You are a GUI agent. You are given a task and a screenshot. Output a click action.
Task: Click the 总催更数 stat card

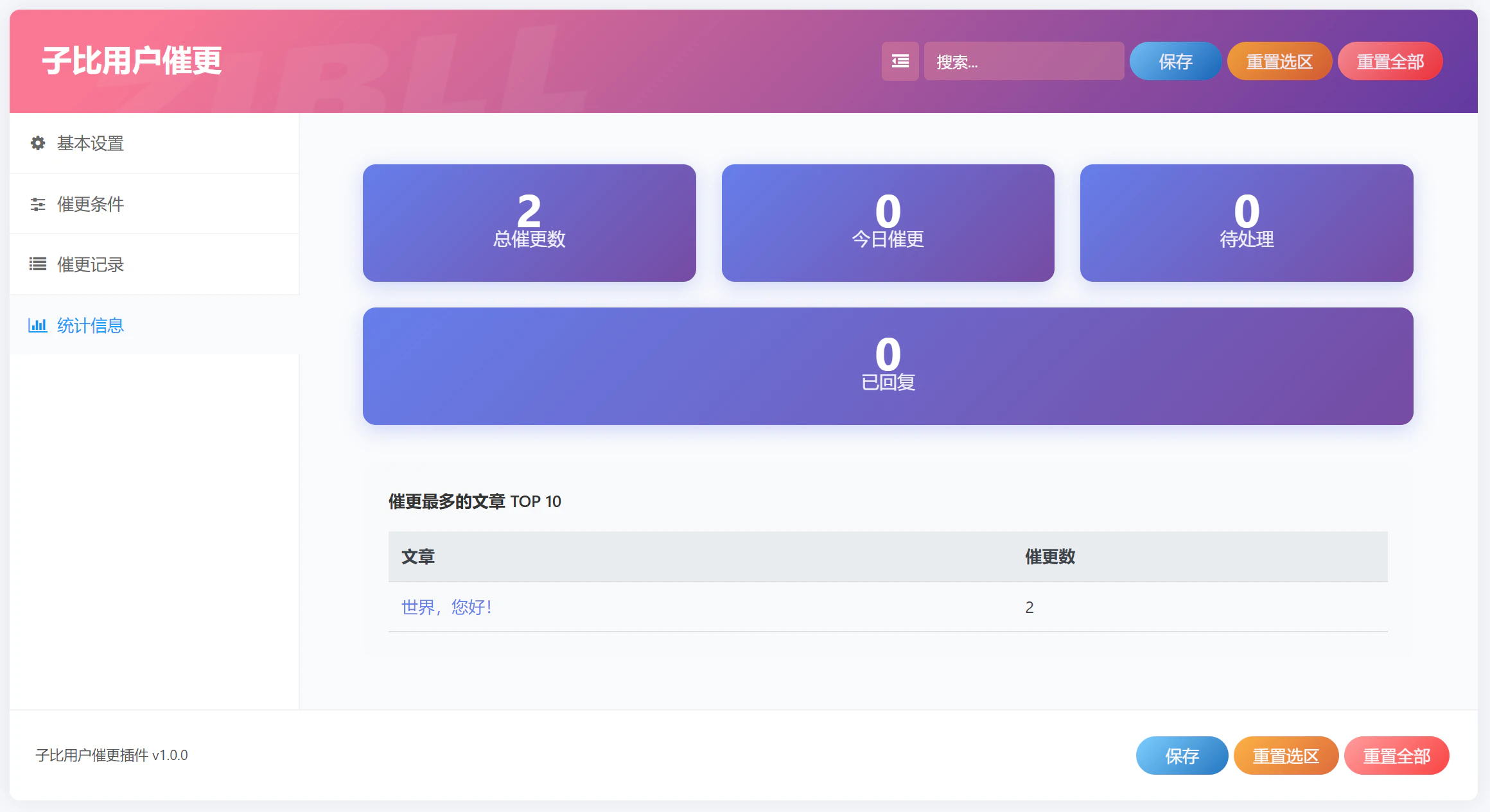(529, 223)
